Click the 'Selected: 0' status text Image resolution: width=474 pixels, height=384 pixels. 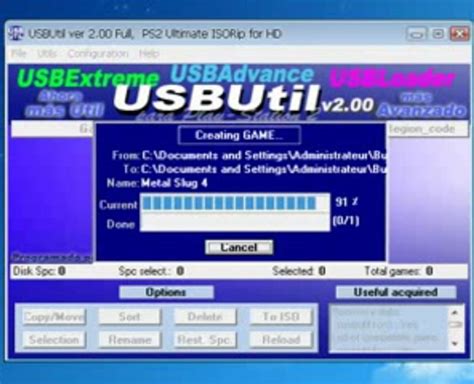click(299, 271)
